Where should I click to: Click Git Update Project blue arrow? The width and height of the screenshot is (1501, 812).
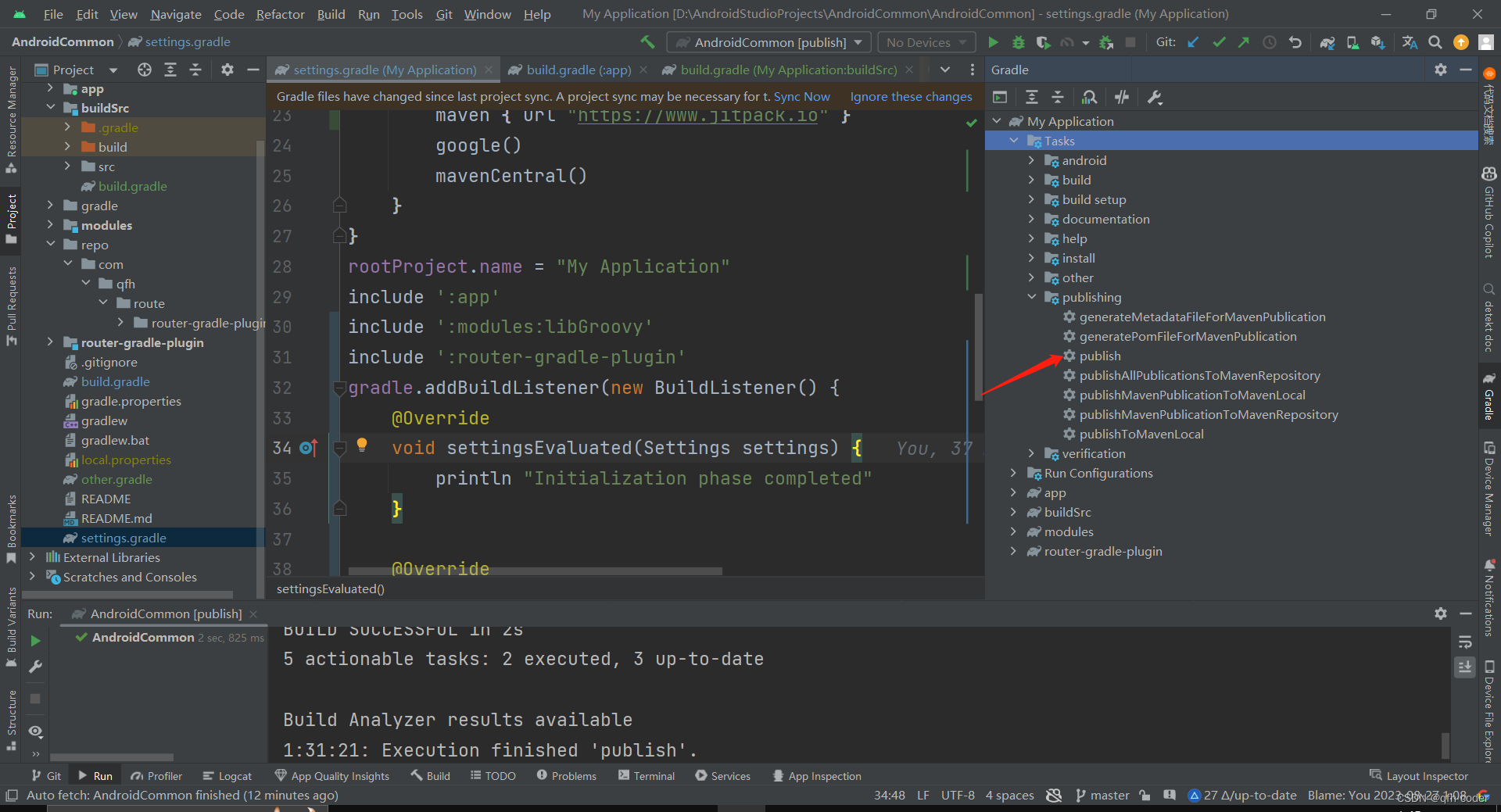click(x=1193, y=42)
